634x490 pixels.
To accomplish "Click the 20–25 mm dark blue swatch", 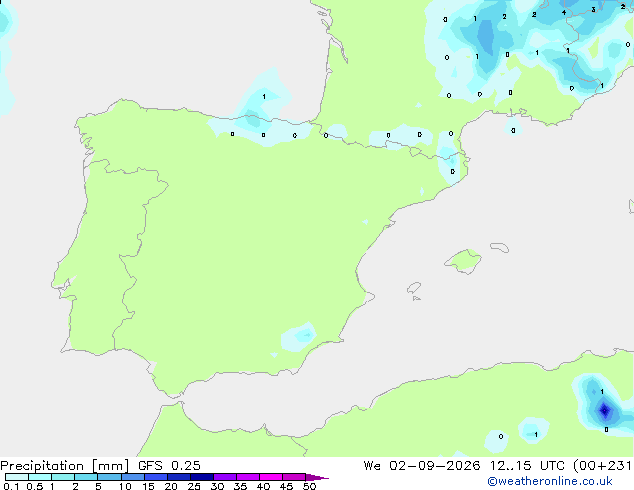I will click(179, 477).
